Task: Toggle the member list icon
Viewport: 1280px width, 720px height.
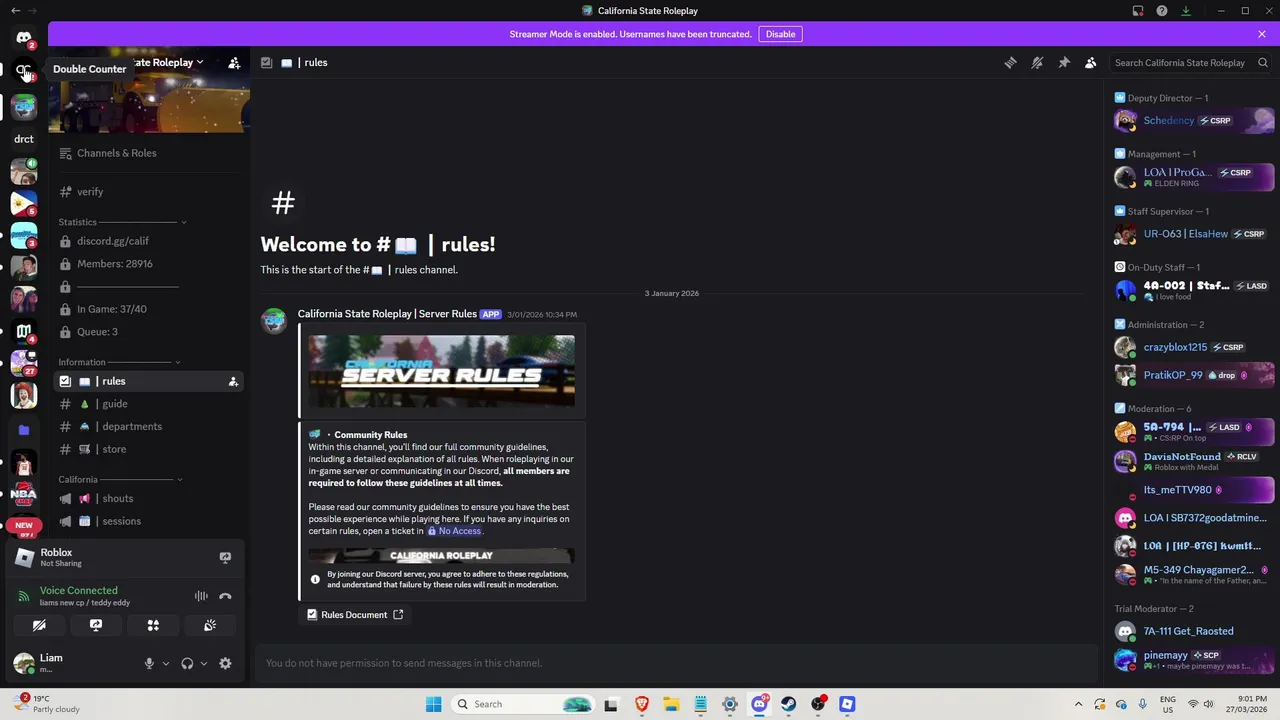Action: coord(1091,62)
